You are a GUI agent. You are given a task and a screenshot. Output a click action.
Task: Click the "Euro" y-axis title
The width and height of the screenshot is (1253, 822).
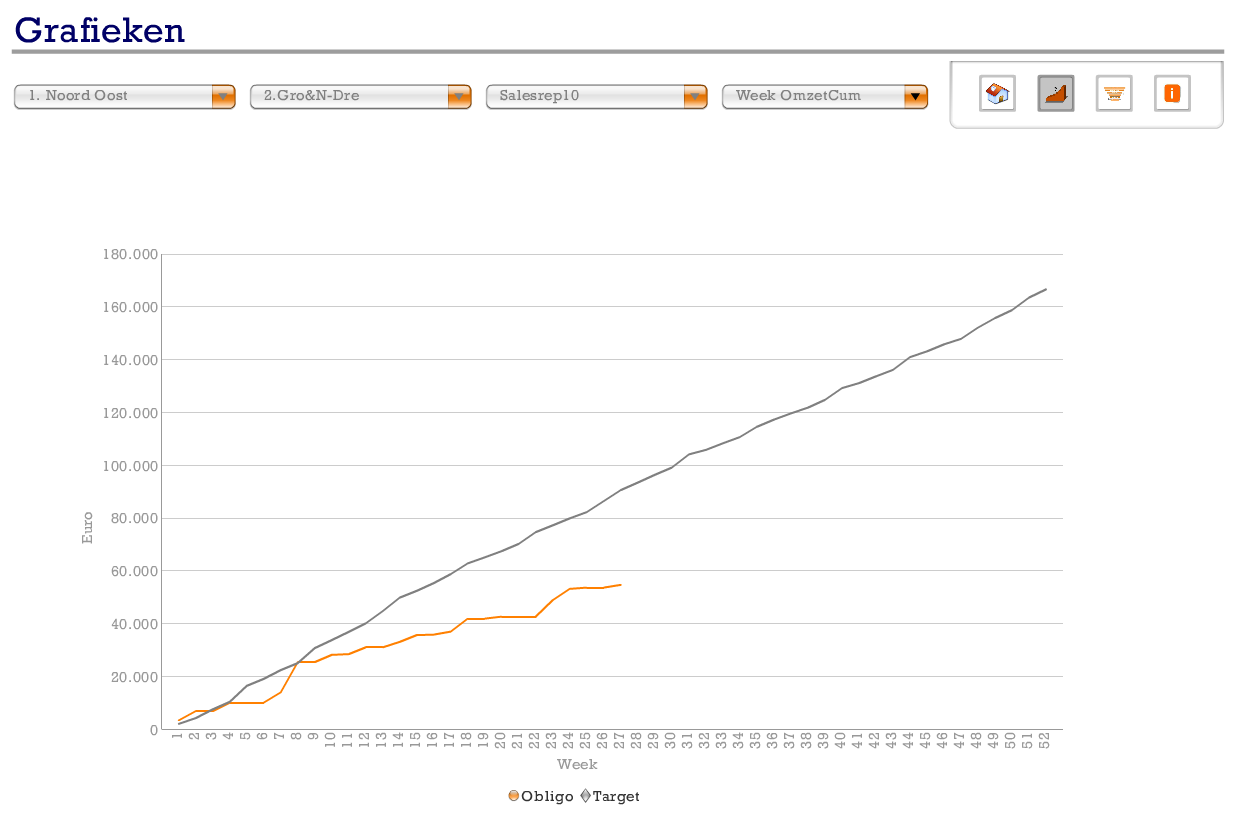[x=87, y=528]
